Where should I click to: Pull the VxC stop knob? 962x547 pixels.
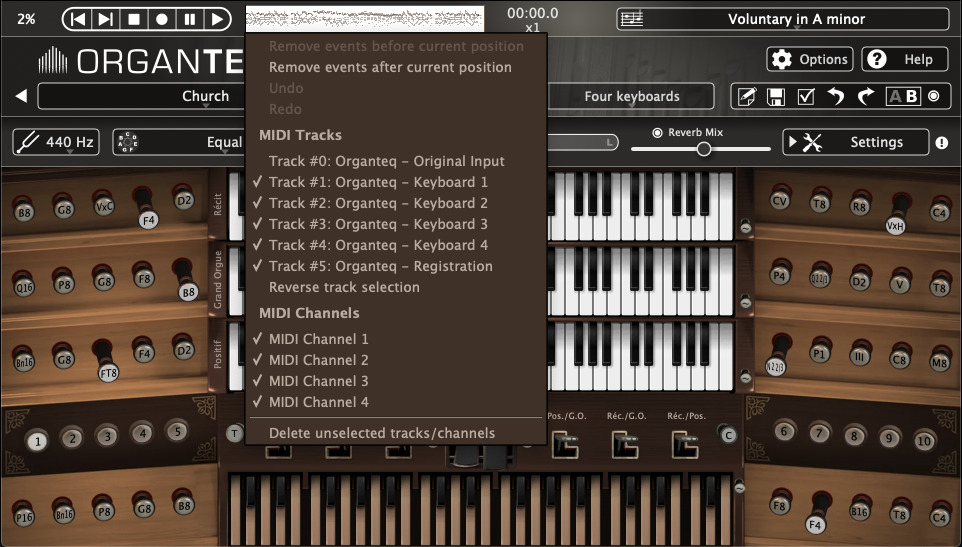click(x=104, y=205)
